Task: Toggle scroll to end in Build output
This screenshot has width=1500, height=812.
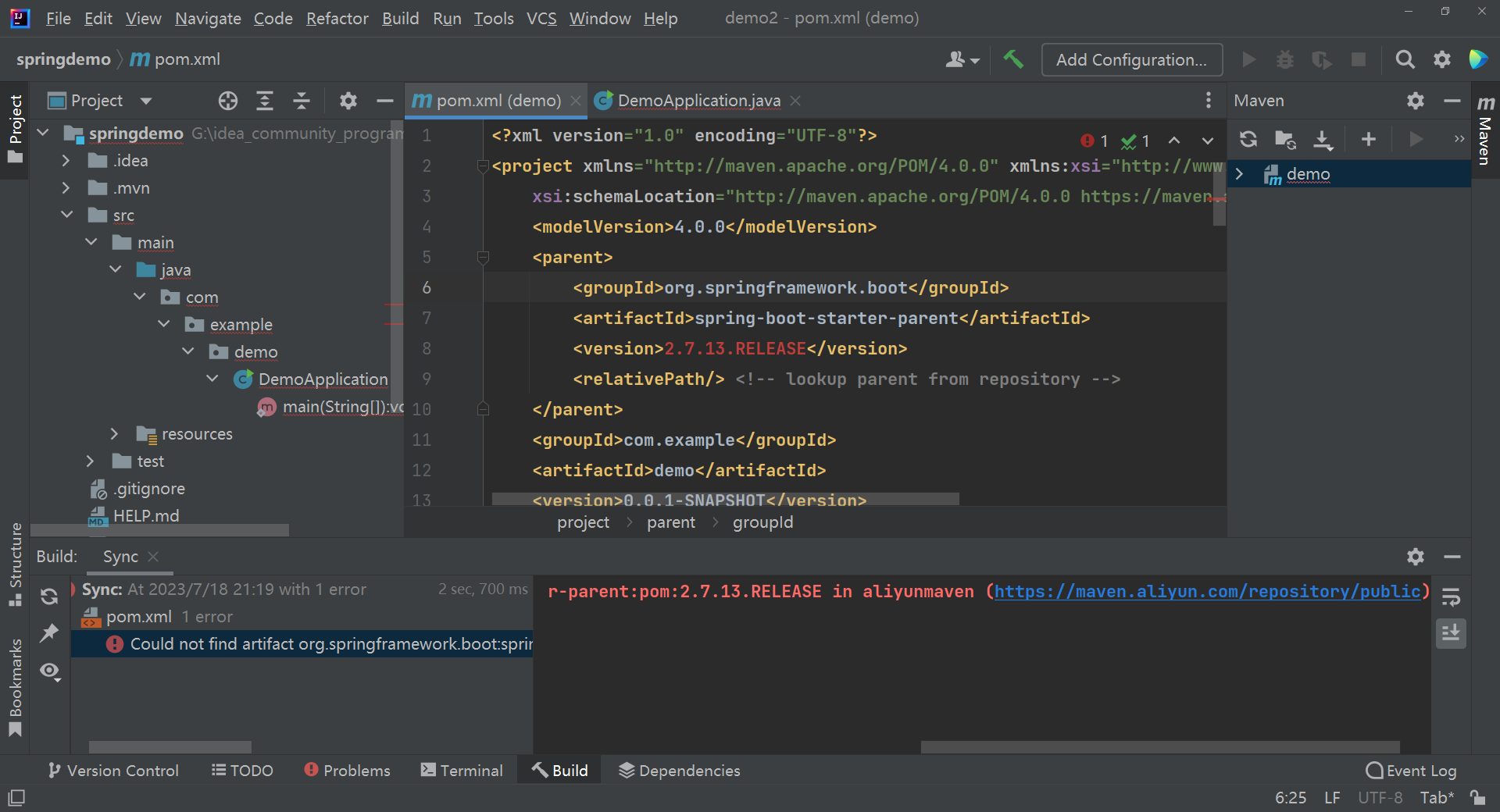Action: 1451,633
